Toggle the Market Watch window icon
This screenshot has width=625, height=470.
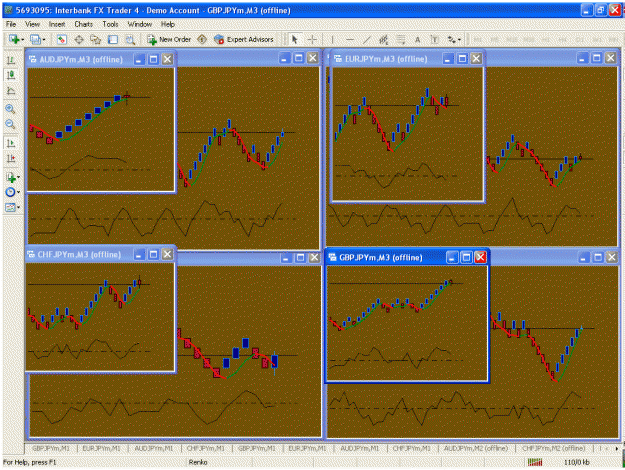(x=61, y=39)
